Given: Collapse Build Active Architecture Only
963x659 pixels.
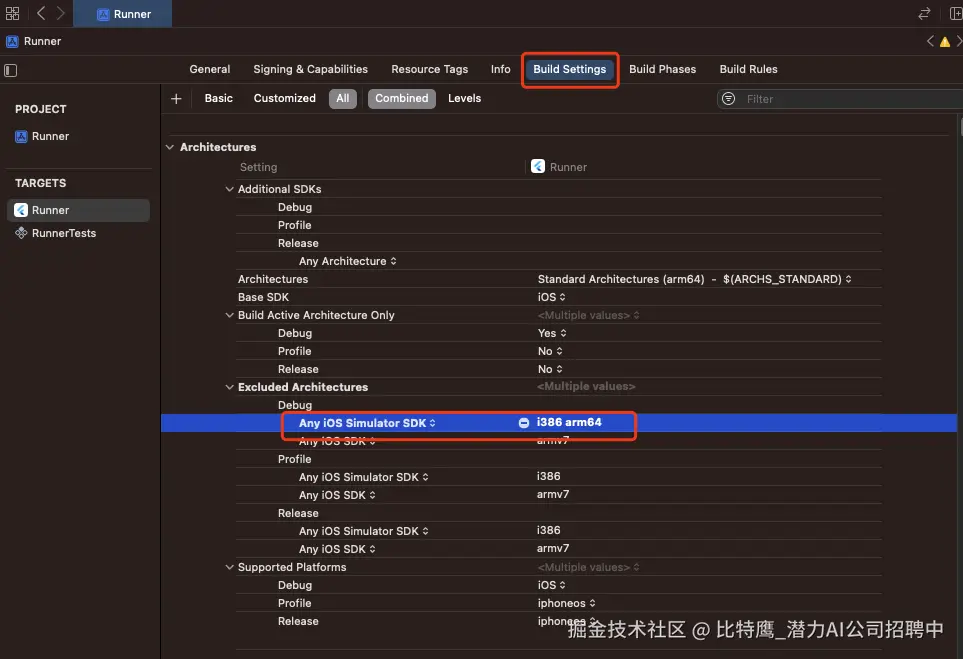Looking at the screenshot, I should tap(229, 315).
